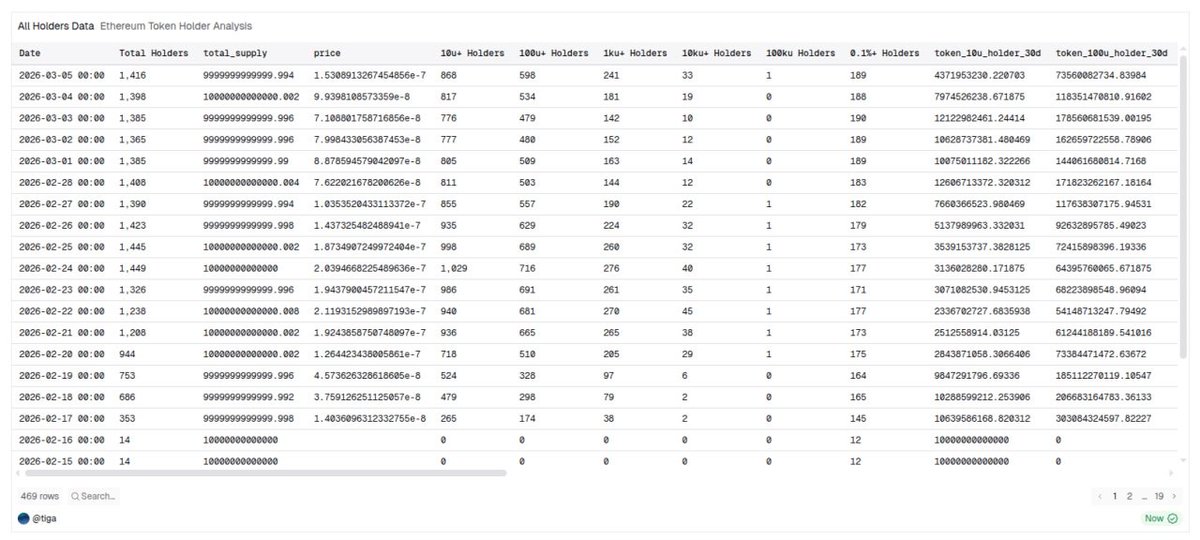The width and height of the screenshot is (1200, 540).
Task: Click the horizontal scrollbar thumb under the table
Action: pos(265,473)
